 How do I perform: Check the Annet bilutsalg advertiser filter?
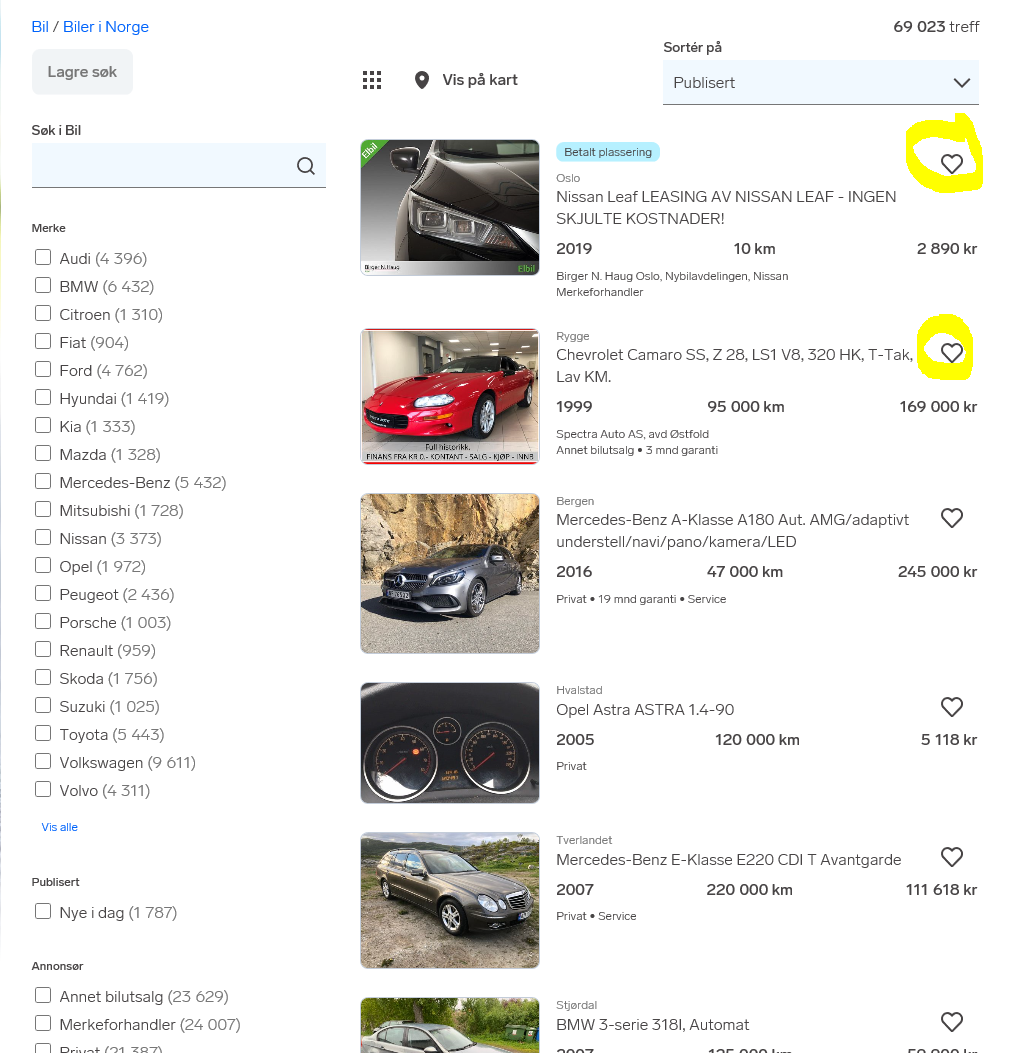(x=43, y=995)
